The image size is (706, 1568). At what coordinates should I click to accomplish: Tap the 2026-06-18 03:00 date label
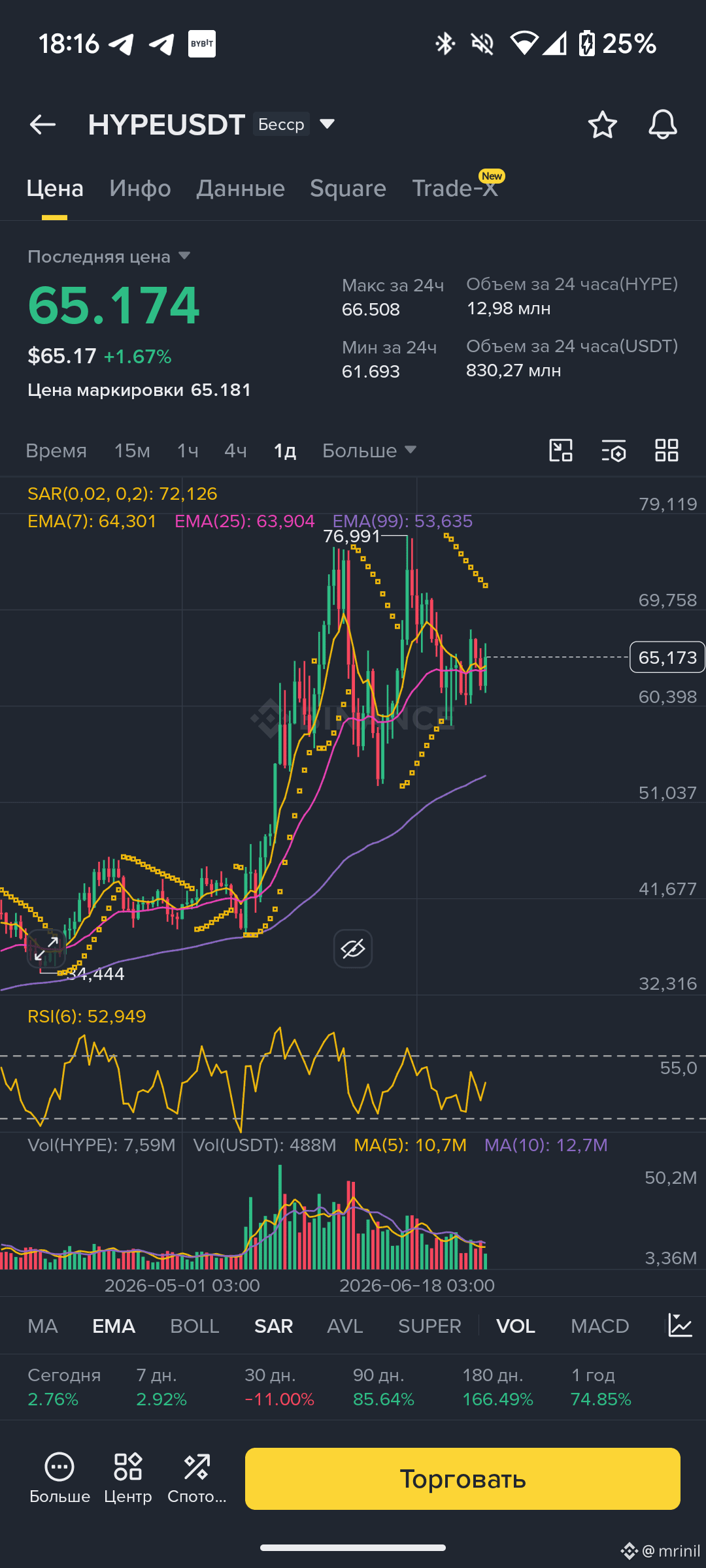point(417,1286)
